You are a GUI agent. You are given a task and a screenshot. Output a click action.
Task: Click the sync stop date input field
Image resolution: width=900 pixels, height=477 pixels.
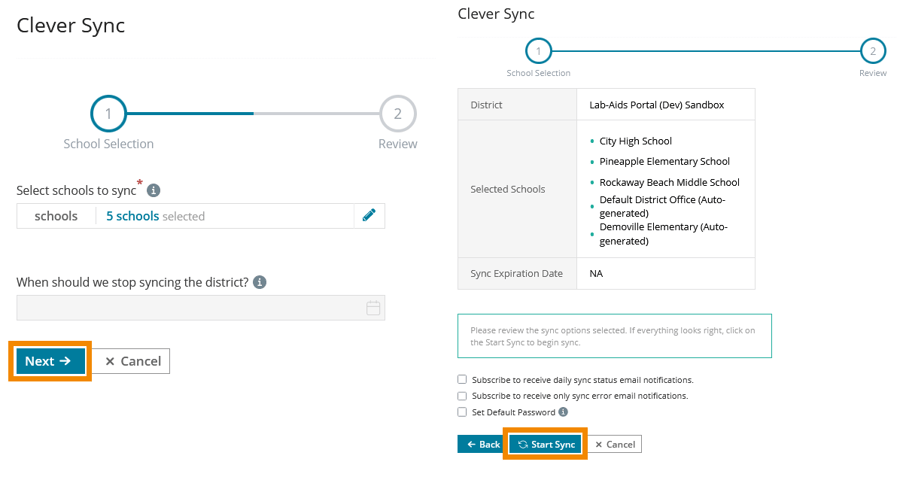[190, 308]
